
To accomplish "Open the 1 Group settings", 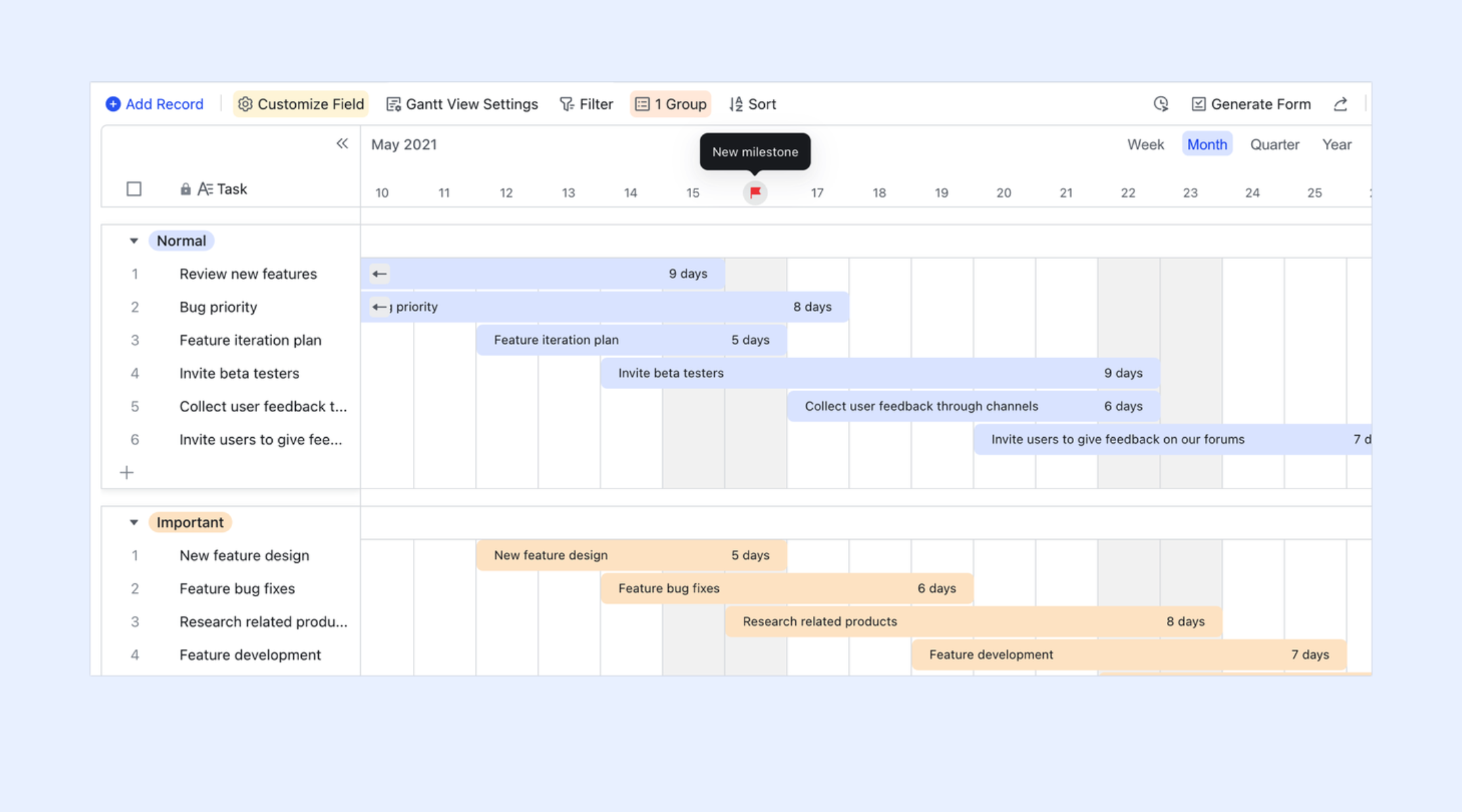I will click(671, 104).
